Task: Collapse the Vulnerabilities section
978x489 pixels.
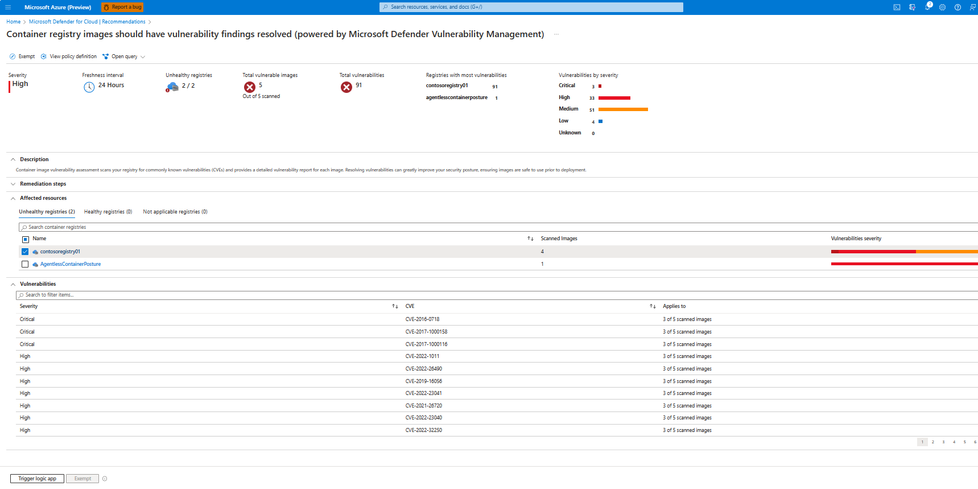Action: tap(13, 284)
